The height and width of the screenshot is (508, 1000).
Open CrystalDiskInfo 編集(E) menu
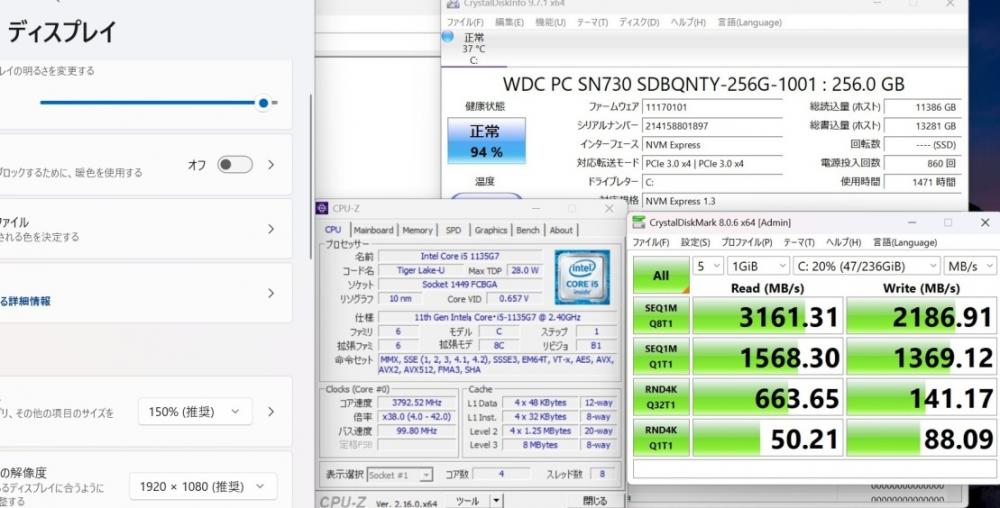509,22
